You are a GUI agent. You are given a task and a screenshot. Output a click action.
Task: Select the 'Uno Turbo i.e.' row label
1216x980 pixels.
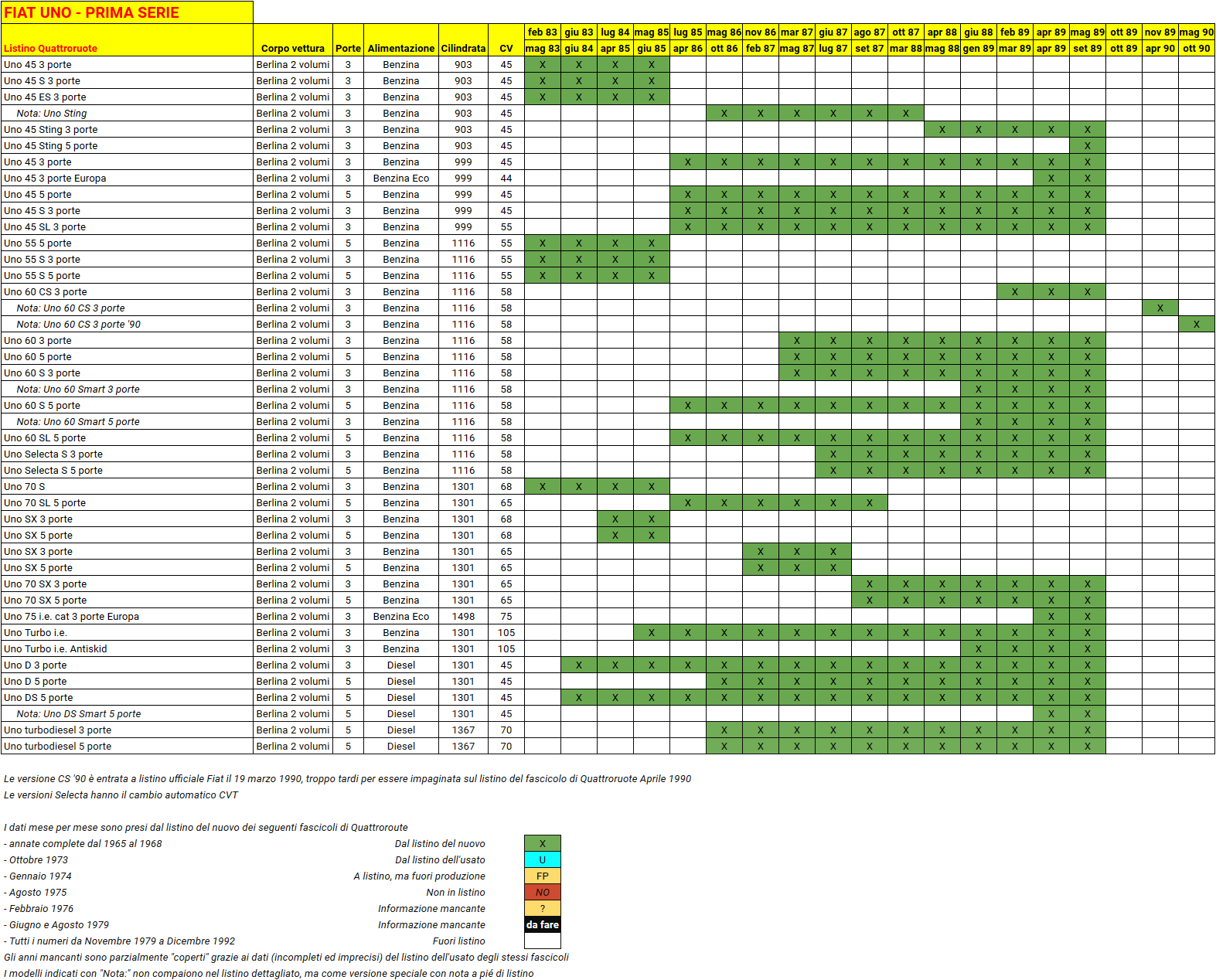(x=127, y=632)
